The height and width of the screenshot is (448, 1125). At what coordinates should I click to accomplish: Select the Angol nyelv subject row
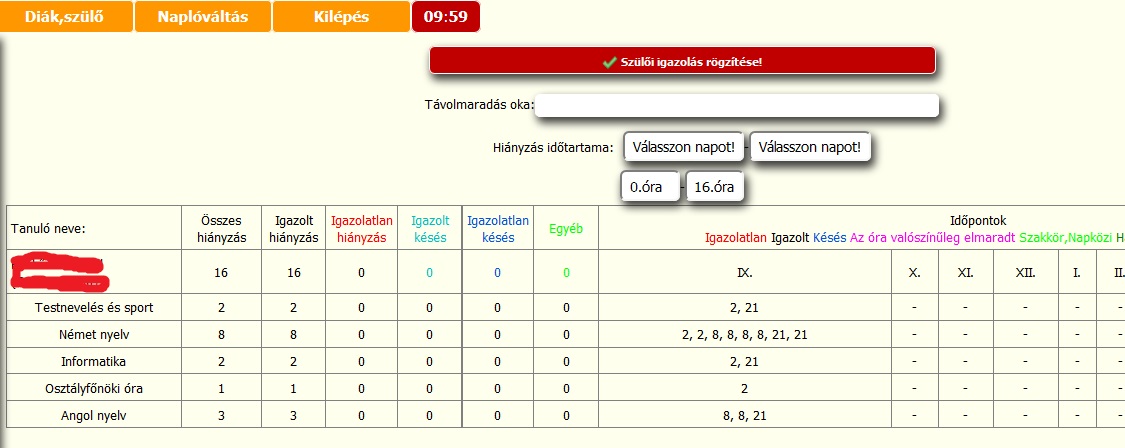point(94,415)
